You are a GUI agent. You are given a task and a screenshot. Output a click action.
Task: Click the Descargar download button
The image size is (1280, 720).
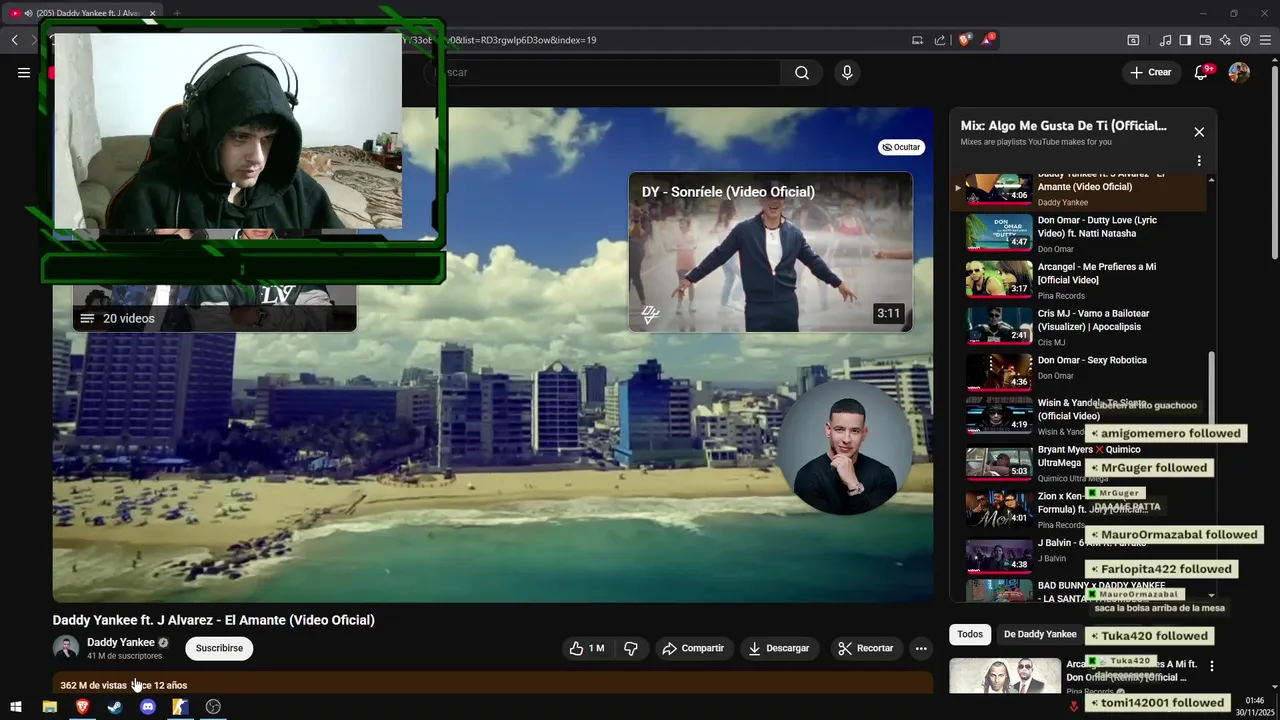click(779, 648)
